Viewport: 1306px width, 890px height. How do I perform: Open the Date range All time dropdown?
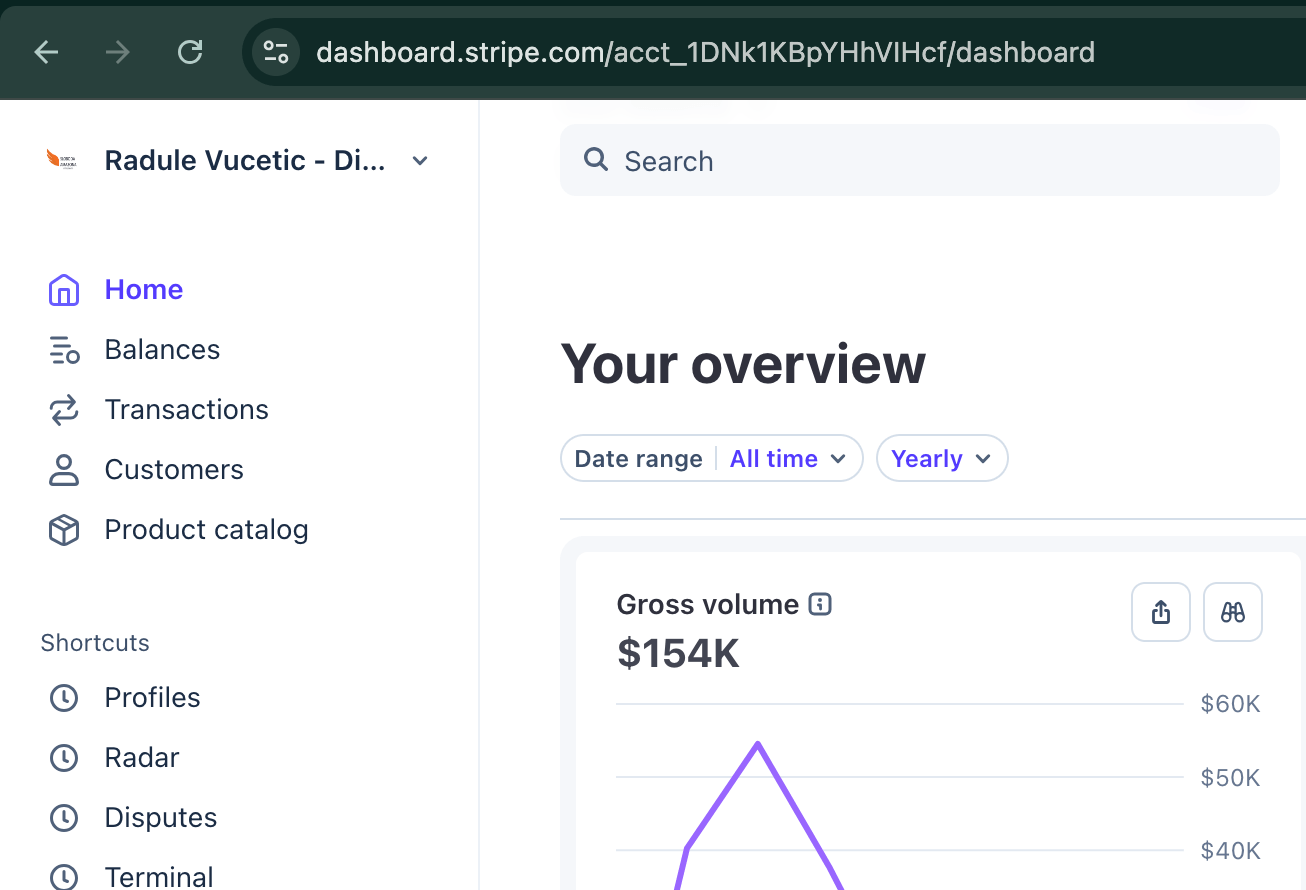[712, 459]
